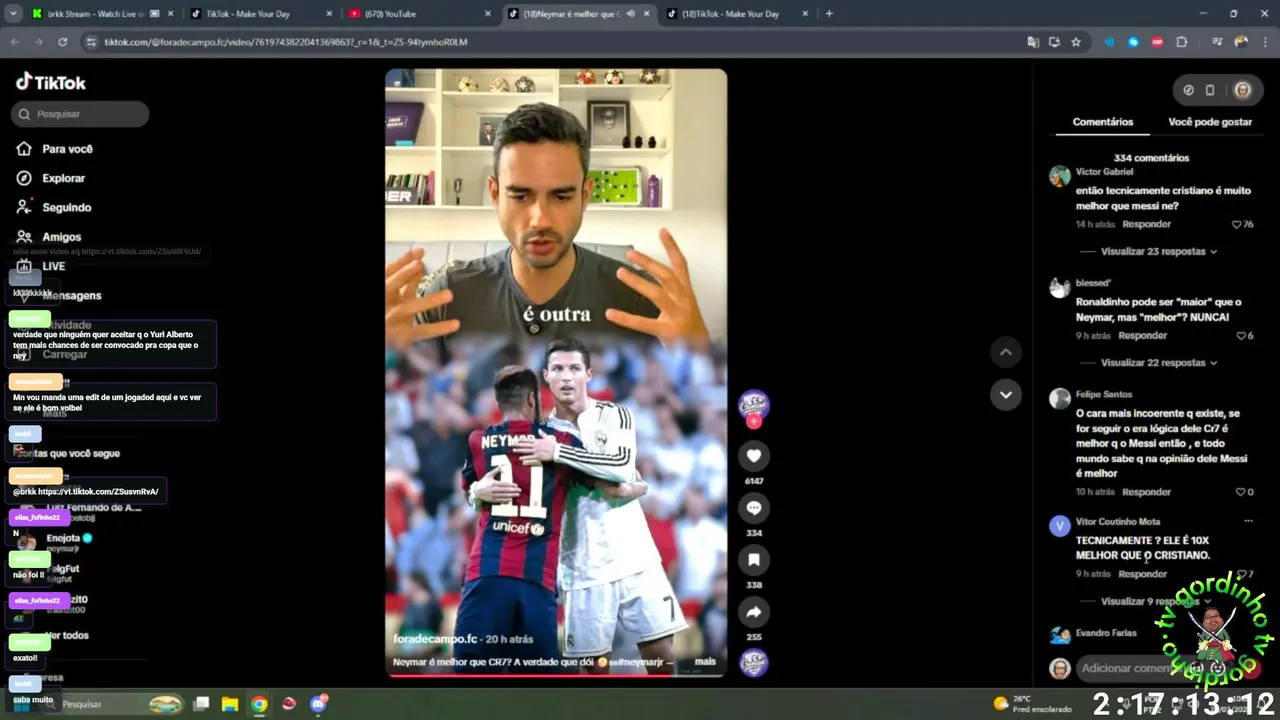This screenshot has width=1280, height=720.
Task: Open profile avatar in TikTok top-right pill
Action: pyautogui.click(x=1242, y=90)
